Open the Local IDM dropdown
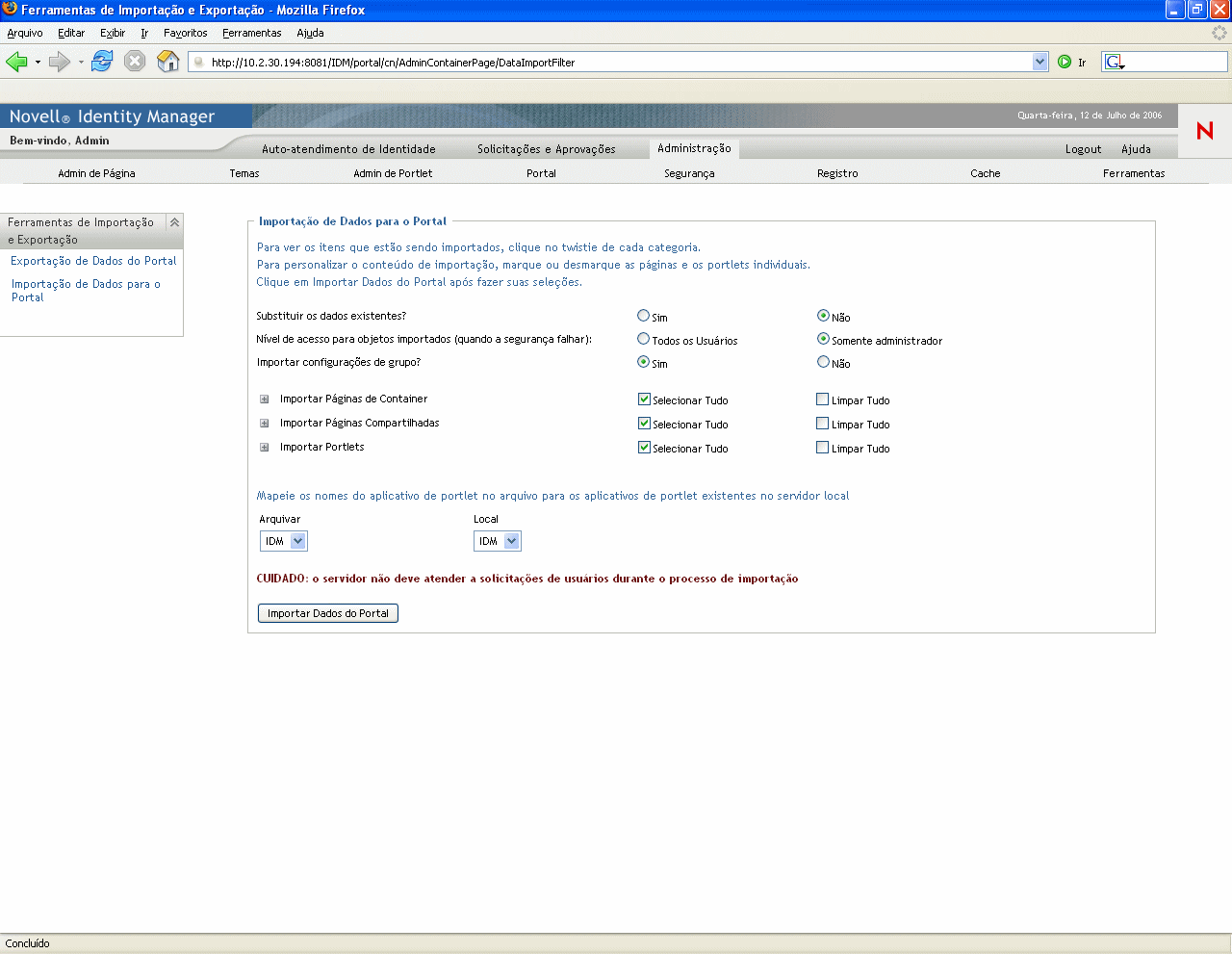 498,541
